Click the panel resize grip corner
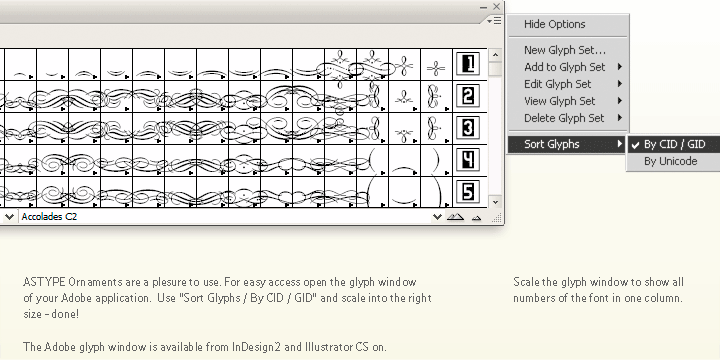The image size is (720, 360). (x=497, y=218)
